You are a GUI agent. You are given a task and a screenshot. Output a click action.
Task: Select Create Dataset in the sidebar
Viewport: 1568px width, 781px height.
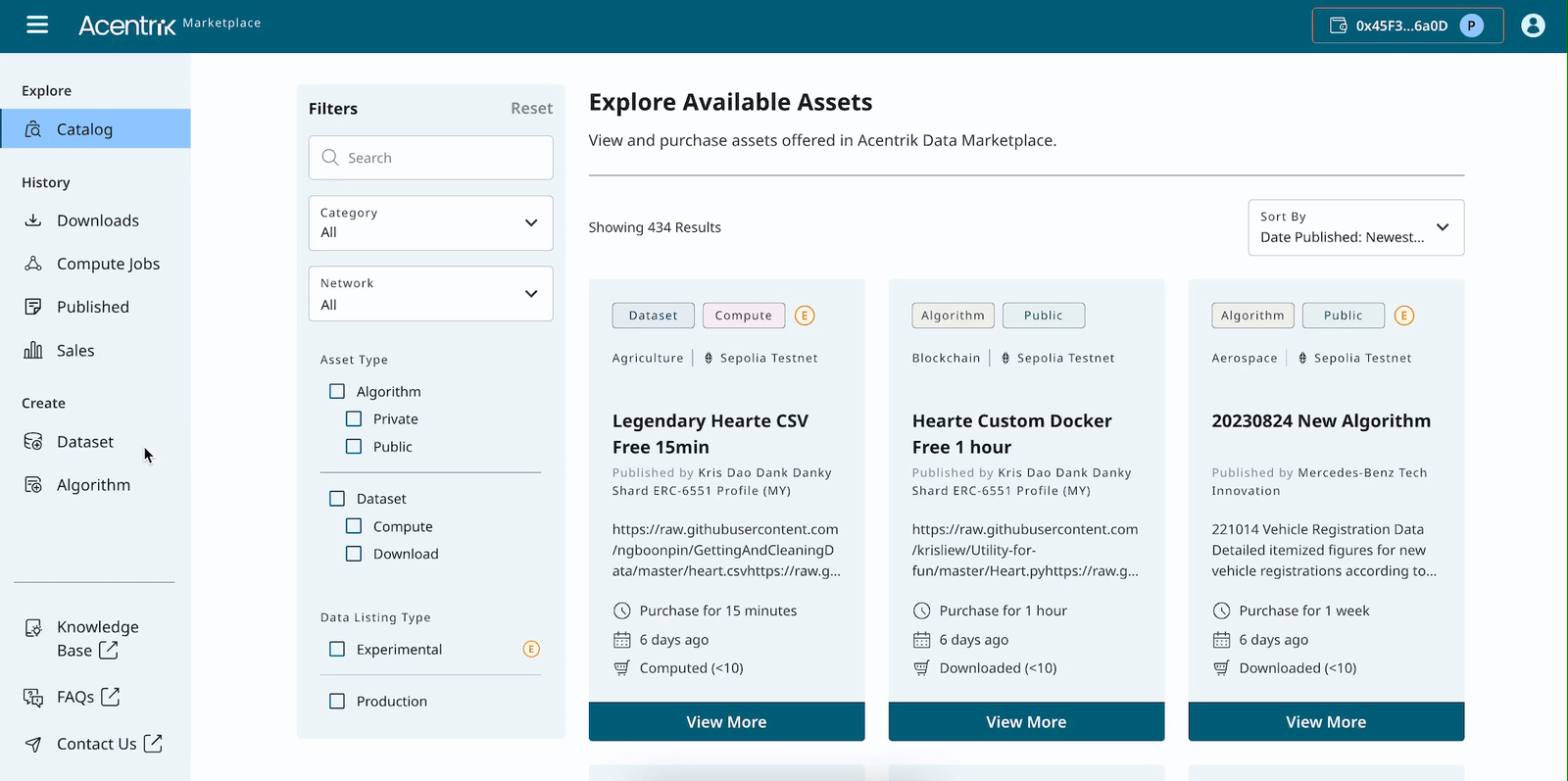[84, 442]
